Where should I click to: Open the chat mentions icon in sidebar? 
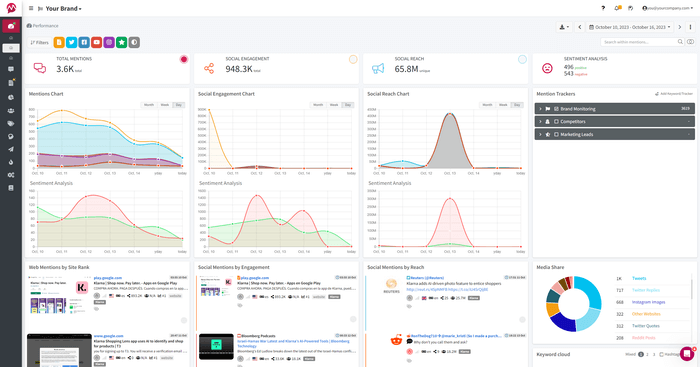pyautogui.click(x=11, y=69)
